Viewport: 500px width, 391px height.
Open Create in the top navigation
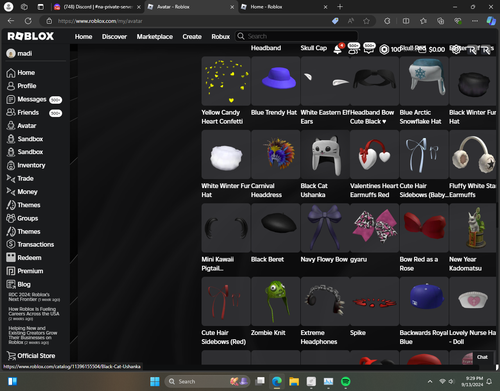point(192,37)
